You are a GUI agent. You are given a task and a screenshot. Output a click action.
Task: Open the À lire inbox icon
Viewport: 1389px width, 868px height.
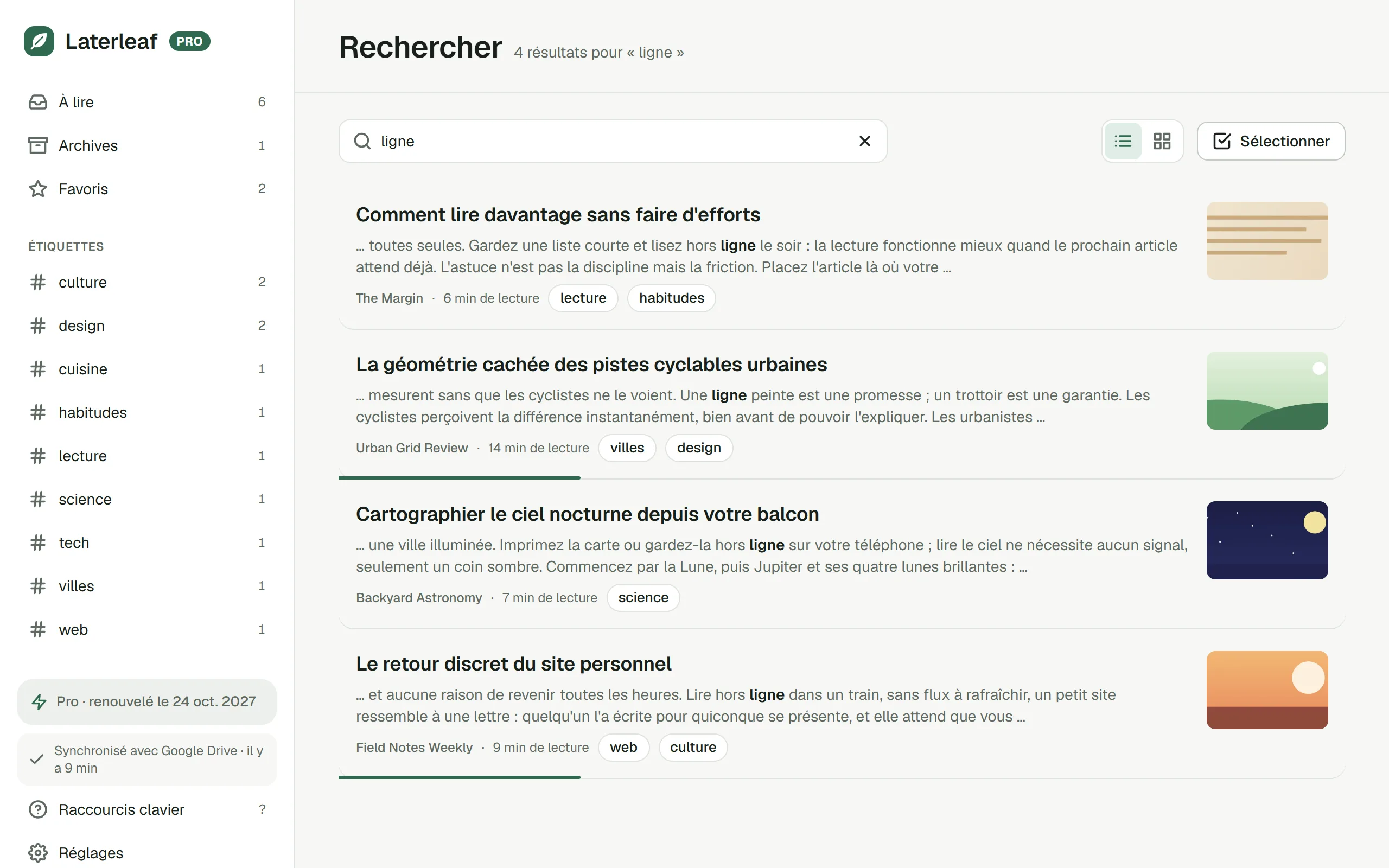tap(38, 102)
